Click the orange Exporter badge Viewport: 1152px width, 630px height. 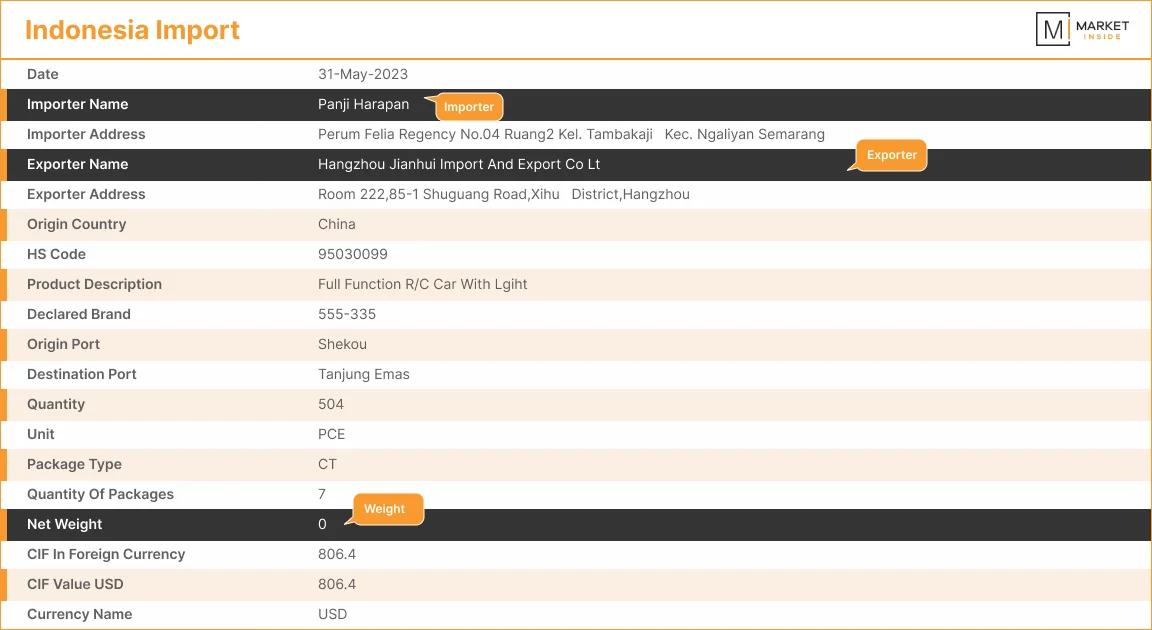tap(891, 155)
